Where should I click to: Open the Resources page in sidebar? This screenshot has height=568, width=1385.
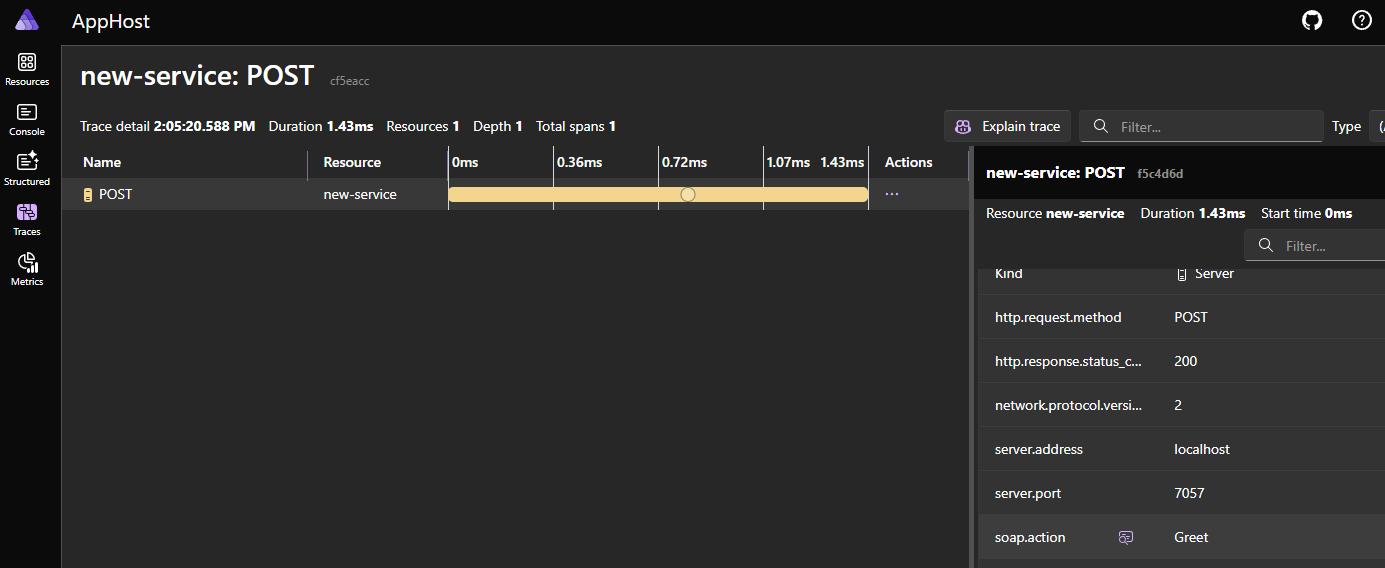pyautogui.click(x=27, y=69)
